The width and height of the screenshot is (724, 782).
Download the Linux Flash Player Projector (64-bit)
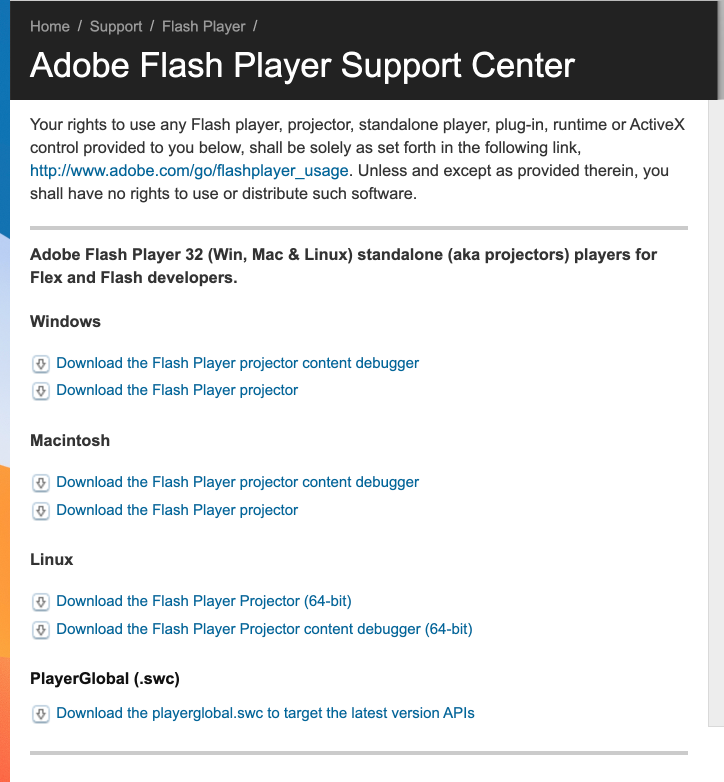point(204,601)
